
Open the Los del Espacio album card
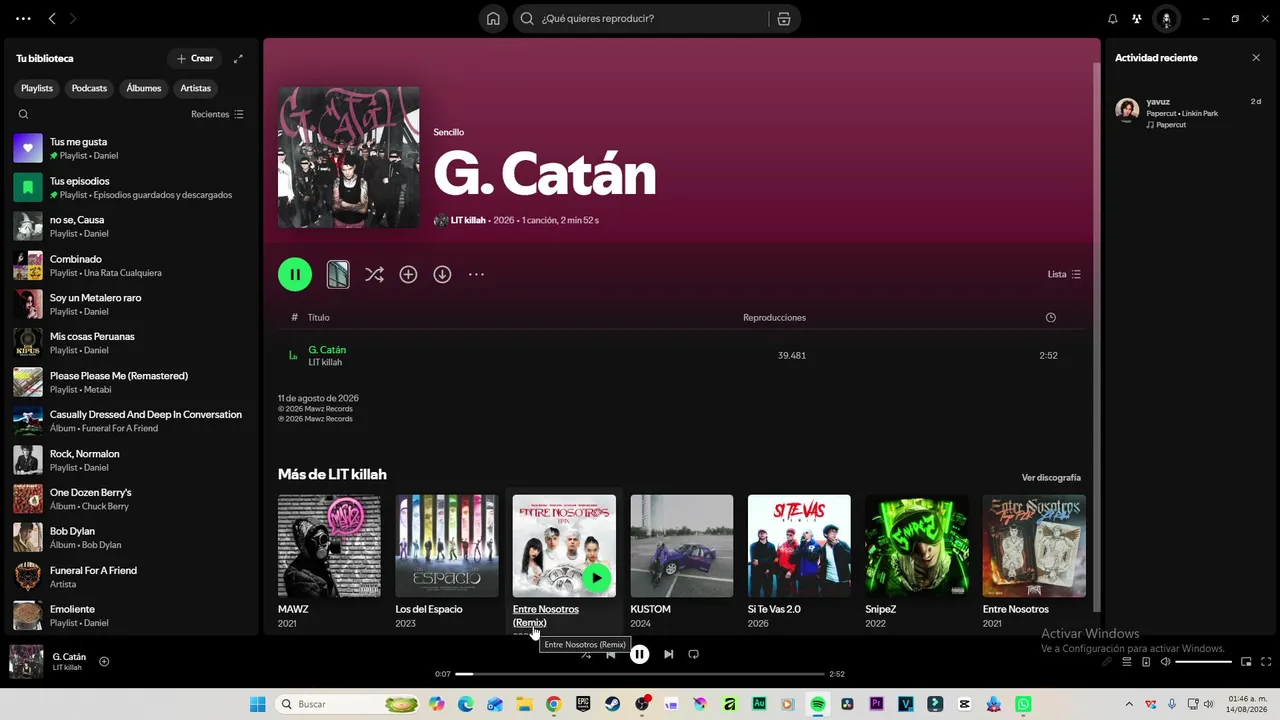tap(447, 561)
